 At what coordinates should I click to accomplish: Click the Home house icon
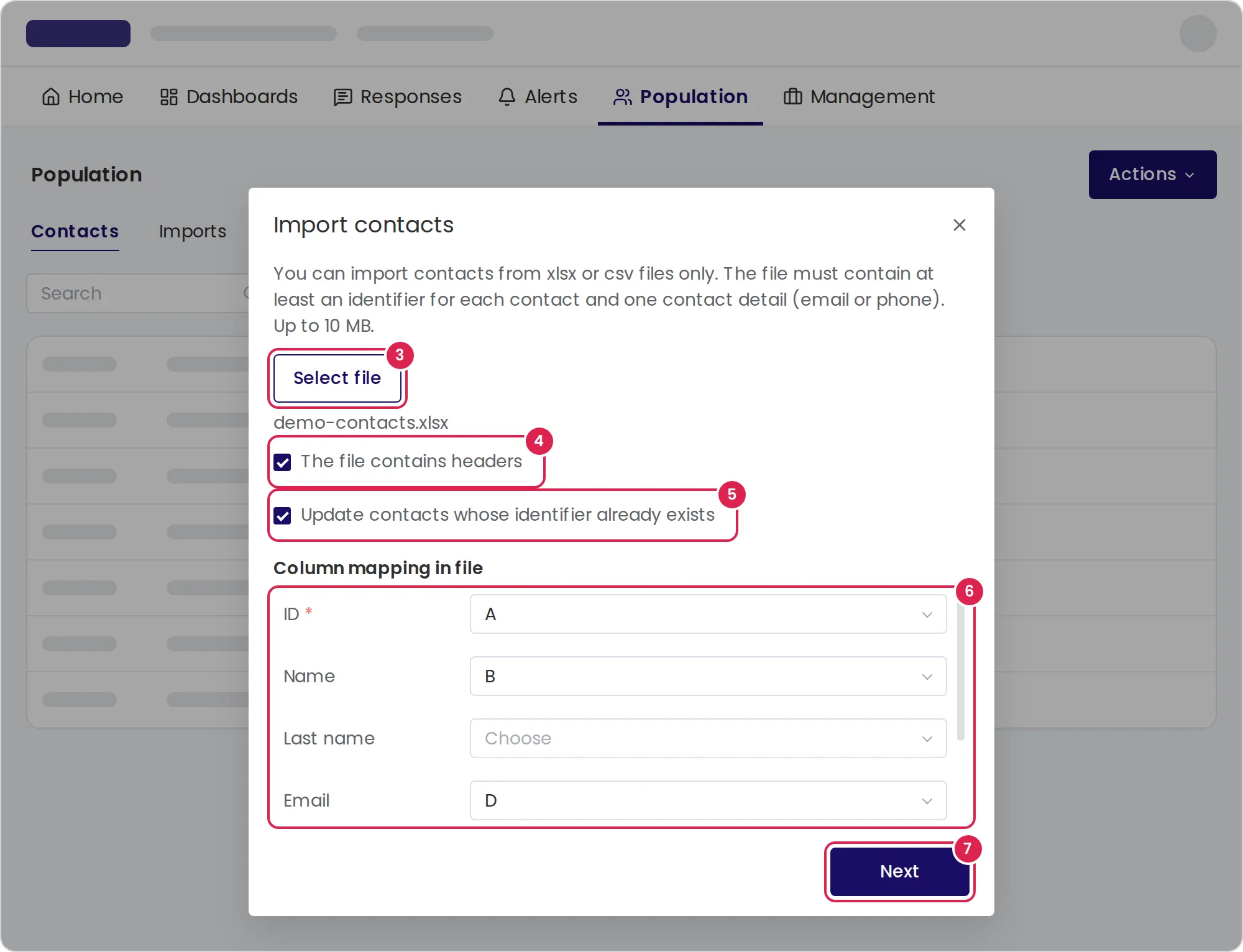coord(51,97)
